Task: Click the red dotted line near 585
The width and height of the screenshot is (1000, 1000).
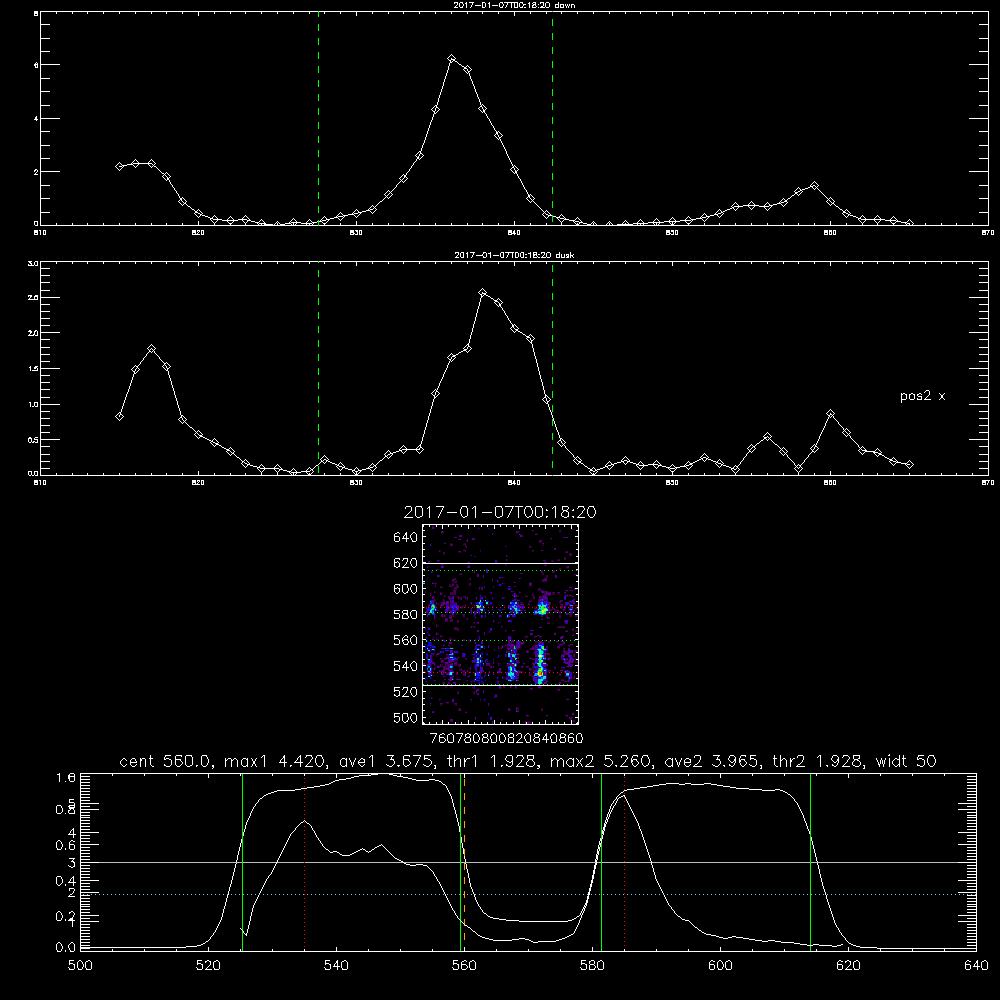Action: tap(624, 861)
